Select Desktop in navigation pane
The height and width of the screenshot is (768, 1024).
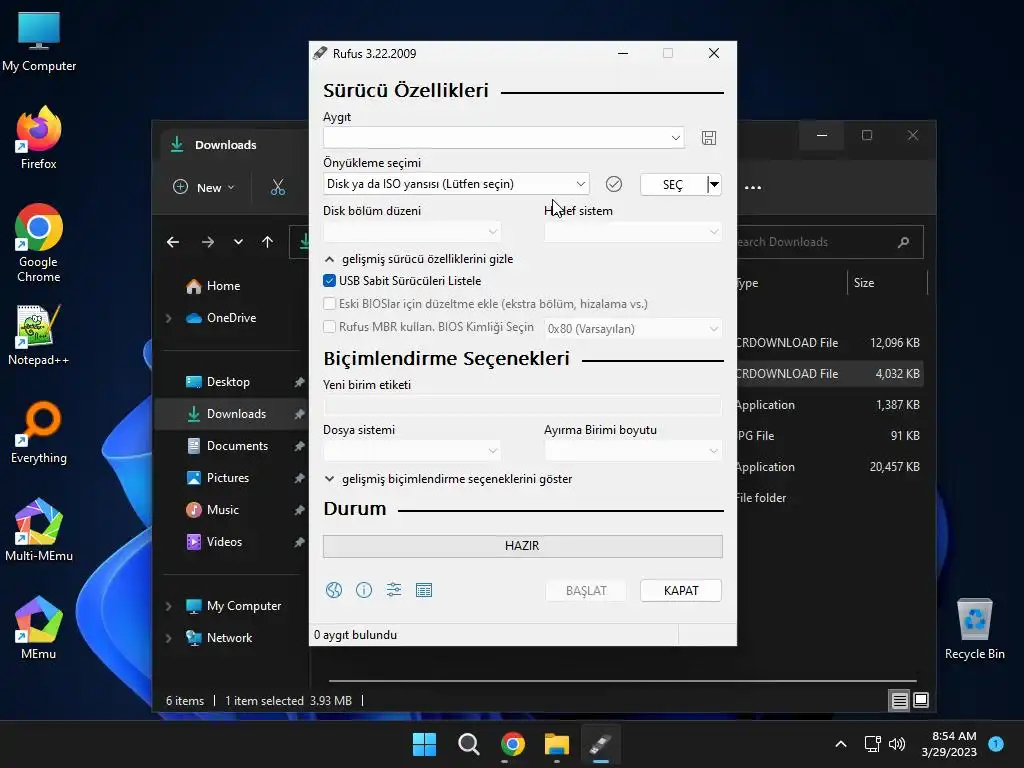[x=228, y=382]
